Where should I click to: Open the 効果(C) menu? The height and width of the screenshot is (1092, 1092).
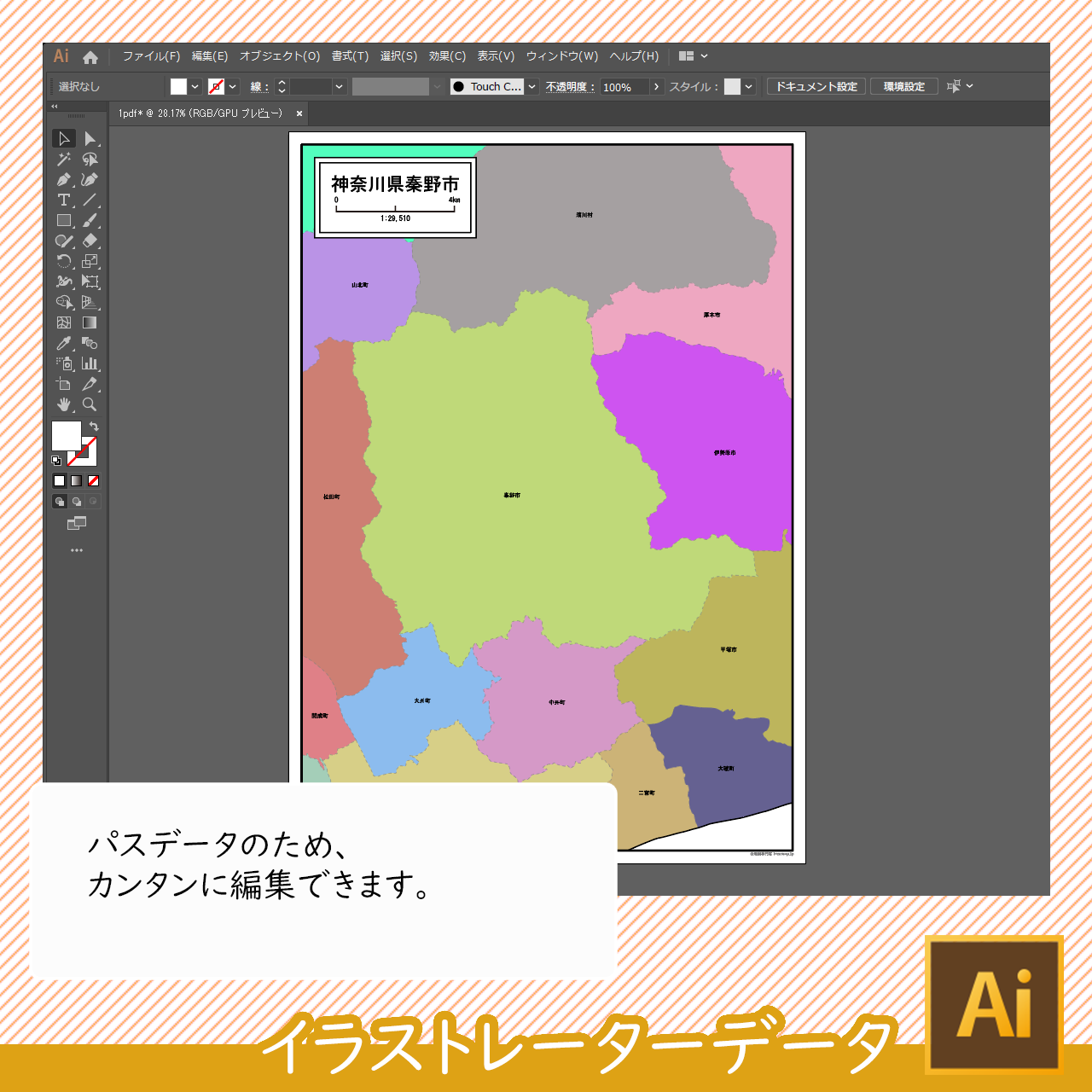[447, 56]
